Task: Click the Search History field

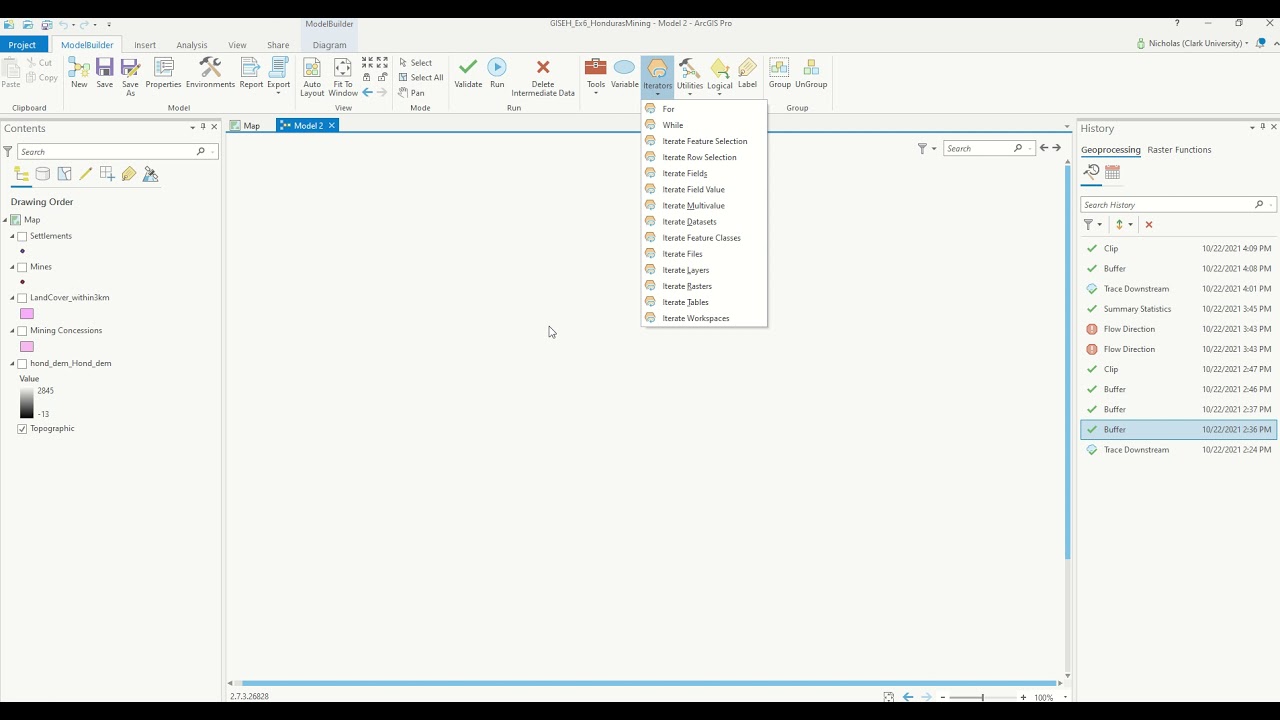Action: tap(1168, 205)
